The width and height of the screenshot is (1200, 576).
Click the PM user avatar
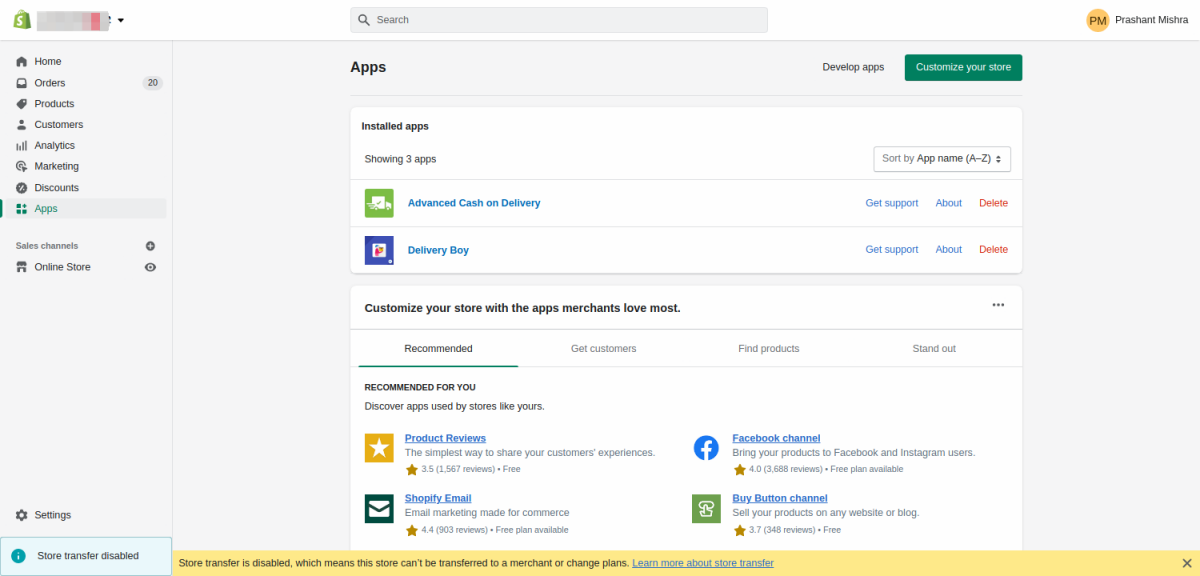(x=1098, y=20)
